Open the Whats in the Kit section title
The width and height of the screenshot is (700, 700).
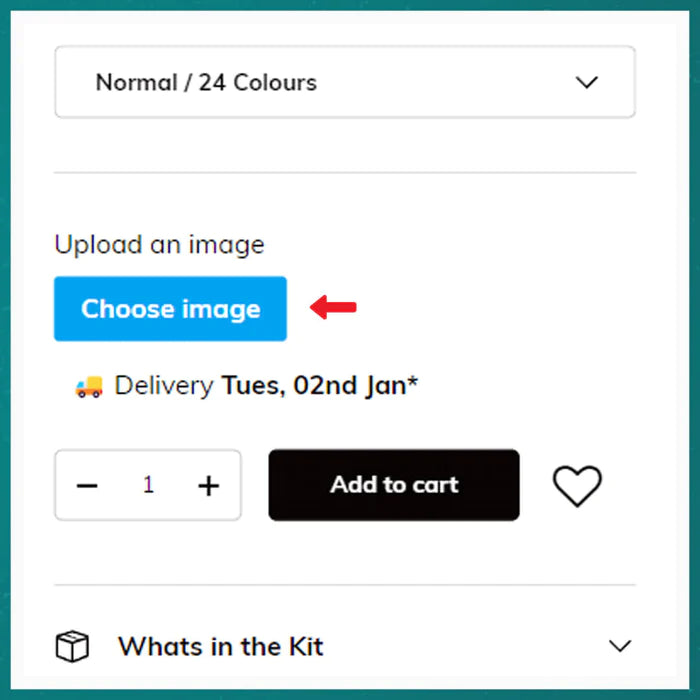click(220, 646)
